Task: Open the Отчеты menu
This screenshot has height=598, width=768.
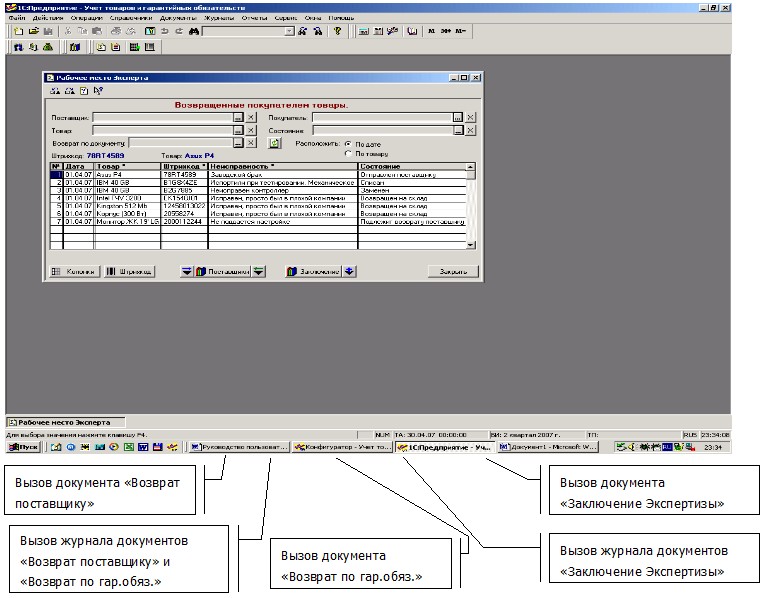Action: pyautogui.click(x=254, y=18)
